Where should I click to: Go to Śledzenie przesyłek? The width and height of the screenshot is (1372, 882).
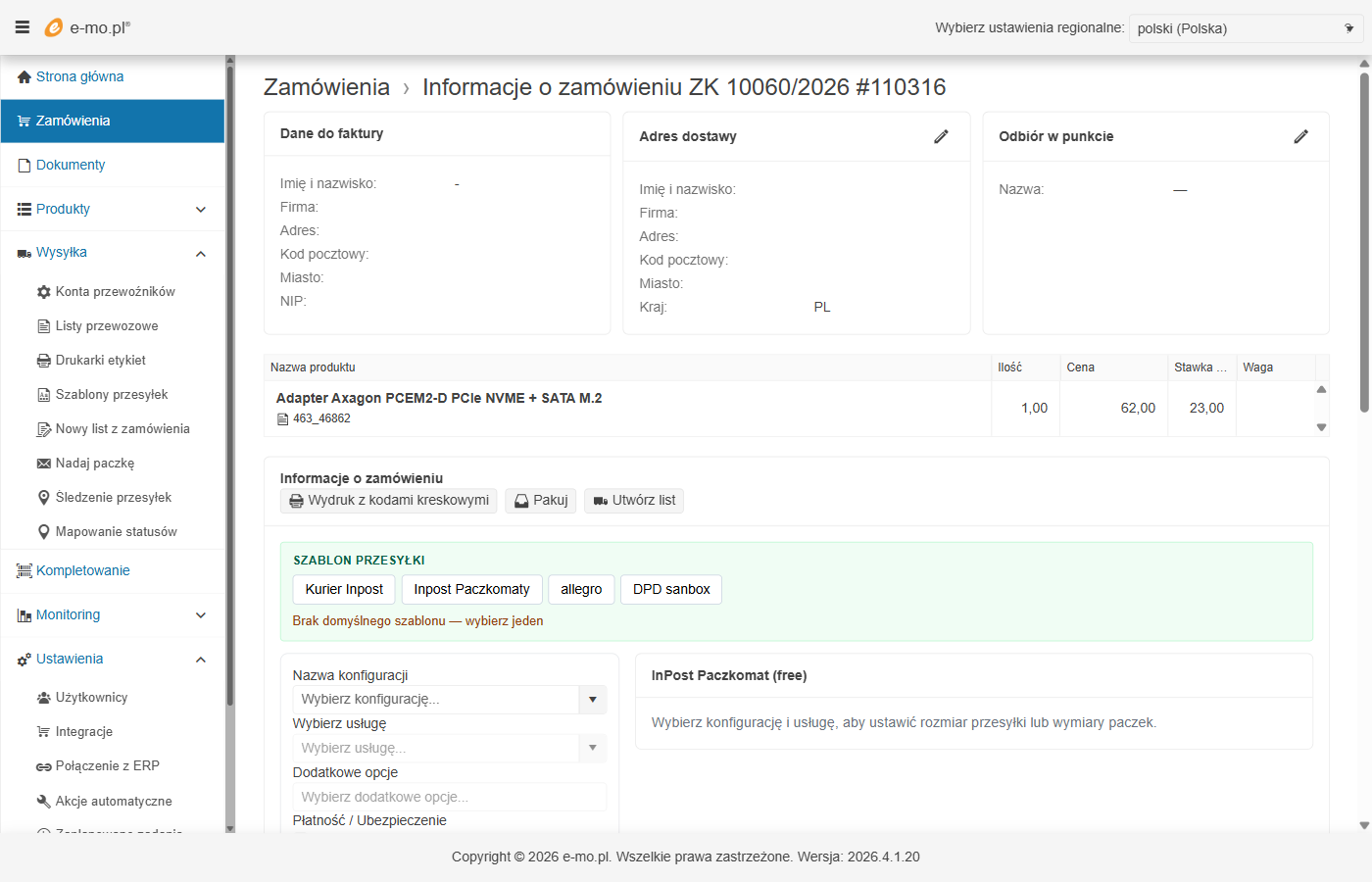(113, 498)
